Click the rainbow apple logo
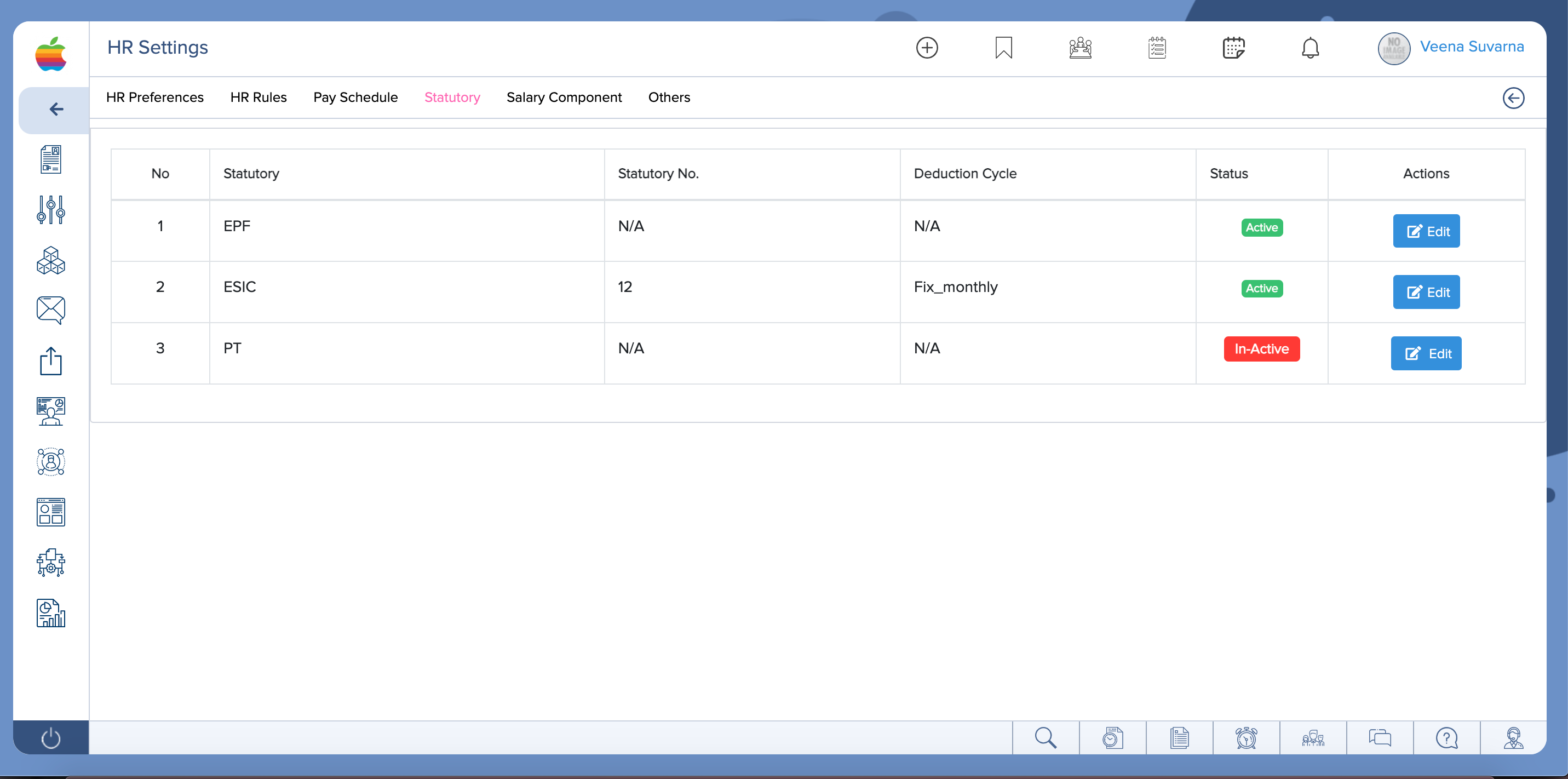1568x779 pixels. click(50, 54)
